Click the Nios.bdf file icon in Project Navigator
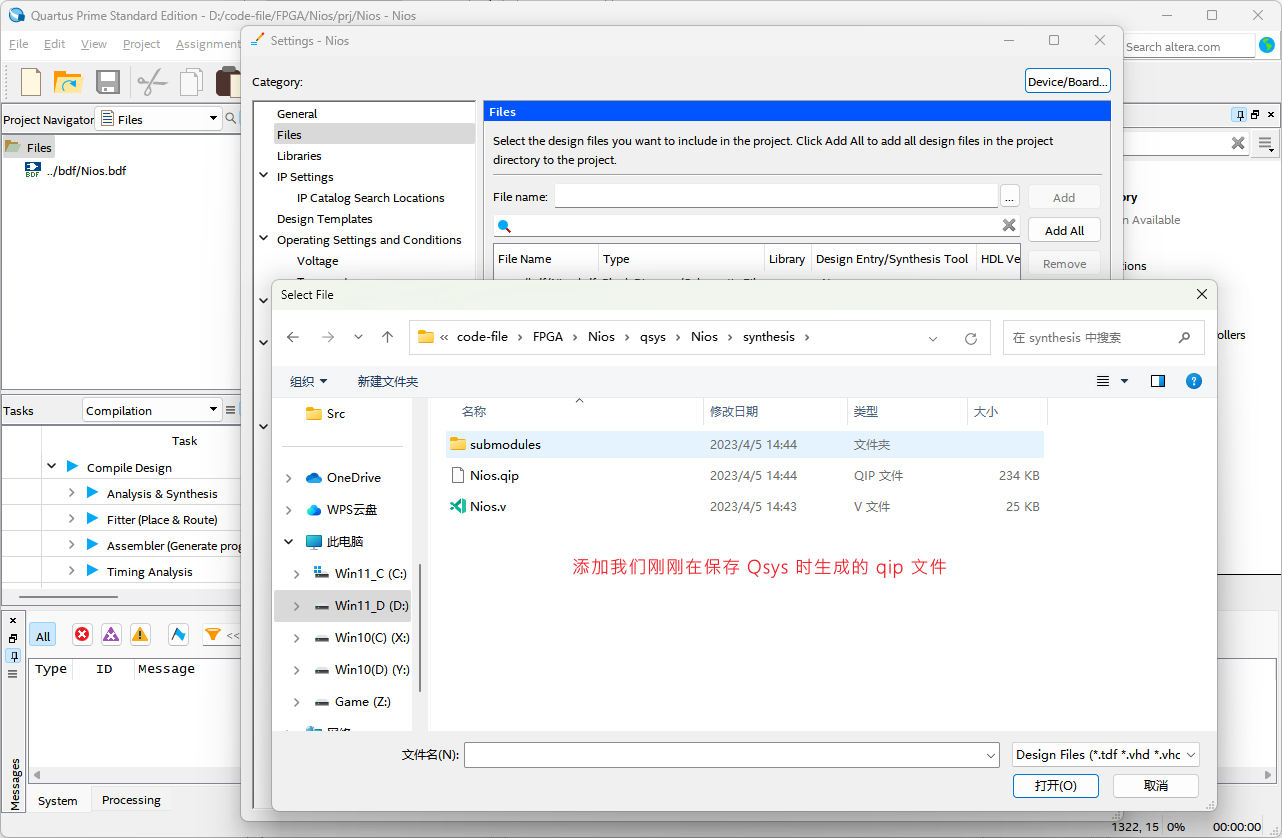 point(33,170)
